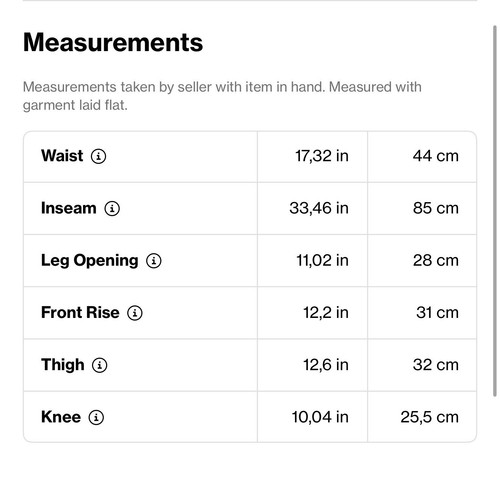Show the Leg Opening info tooltip icon

(x=154, y=261)
